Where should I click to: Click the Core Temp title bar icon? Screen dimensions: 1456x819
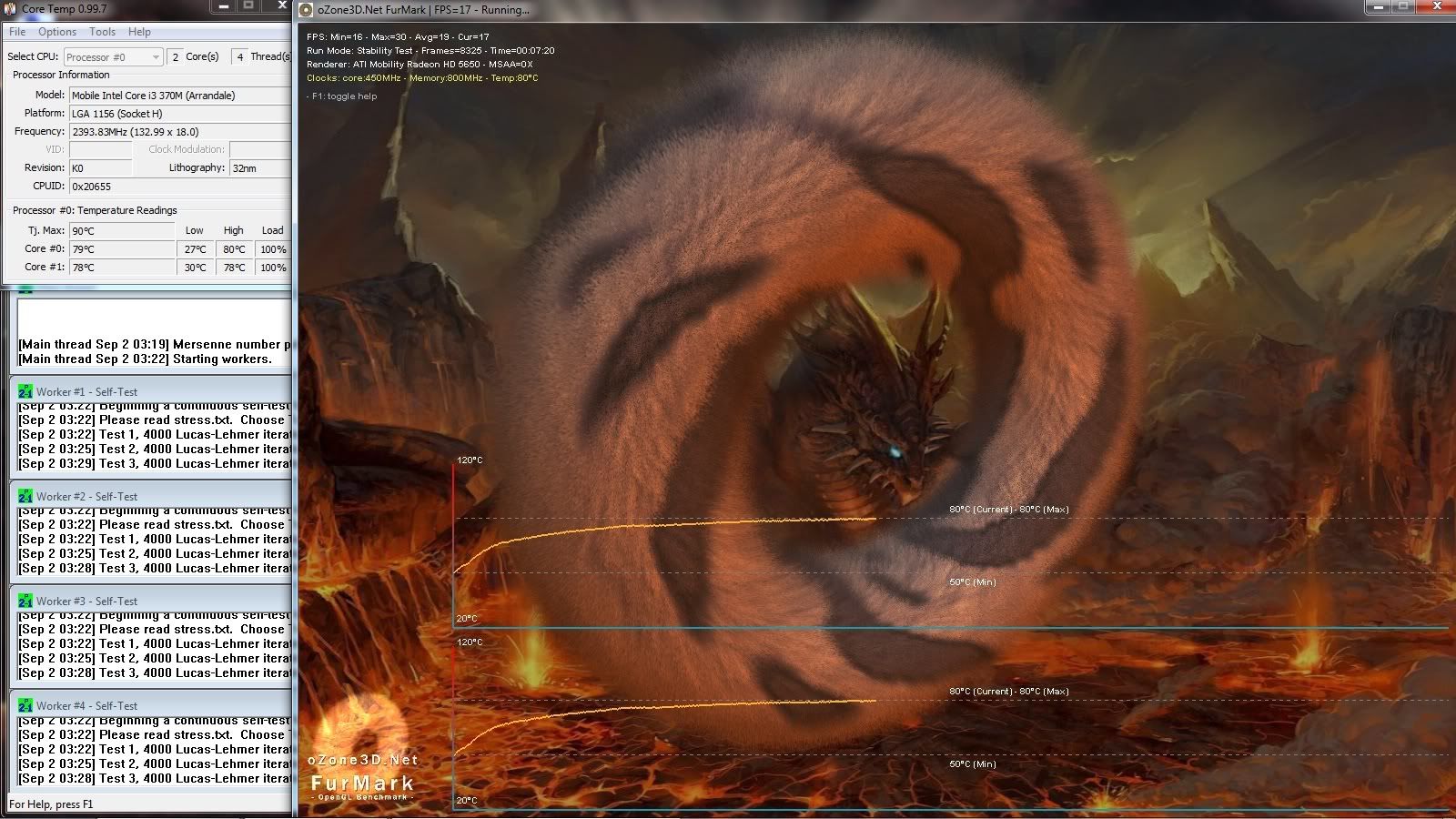(10, 8)
